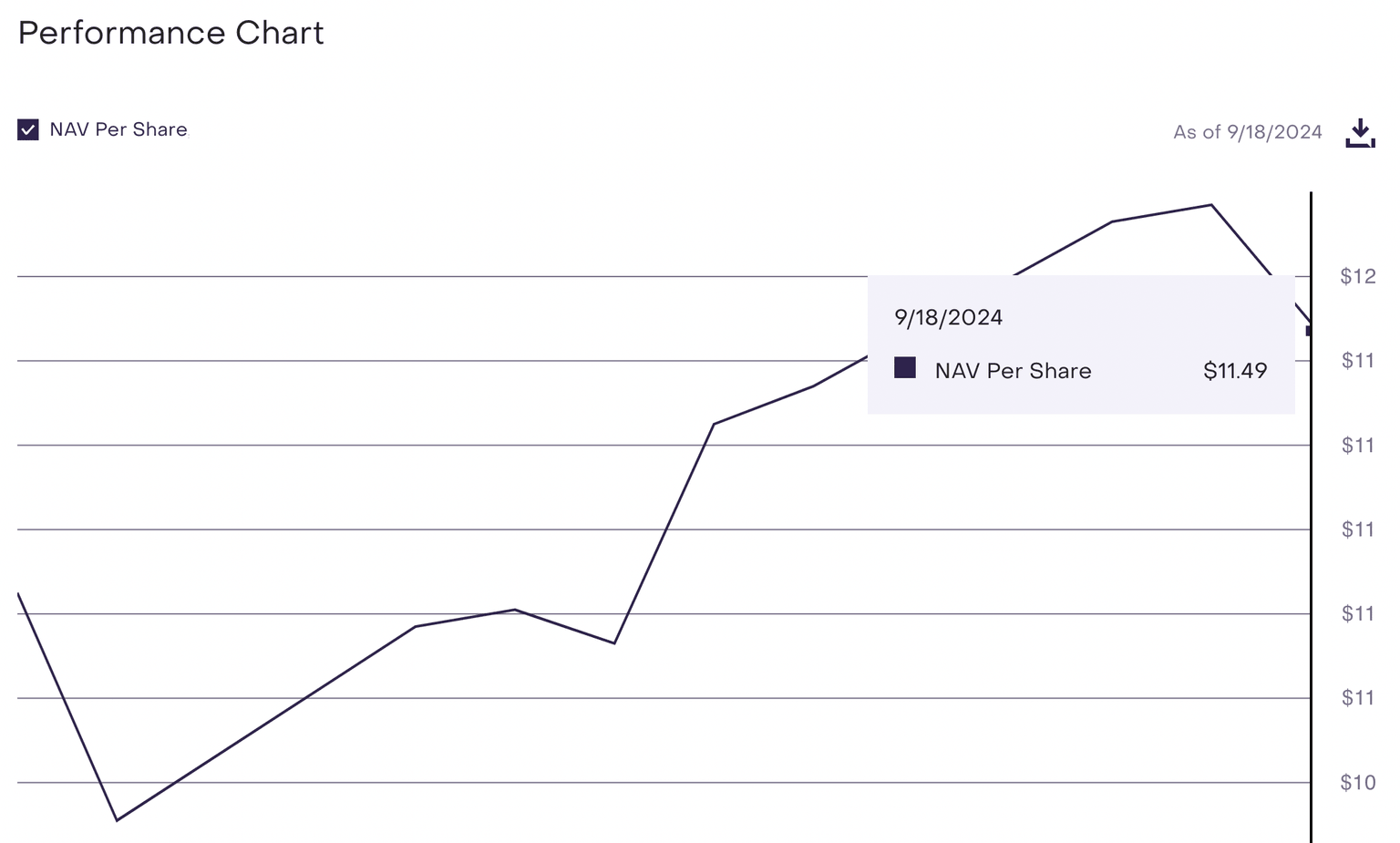Click the lowest point of the NAV line
1400x843 pixels.
pos(118,820)
